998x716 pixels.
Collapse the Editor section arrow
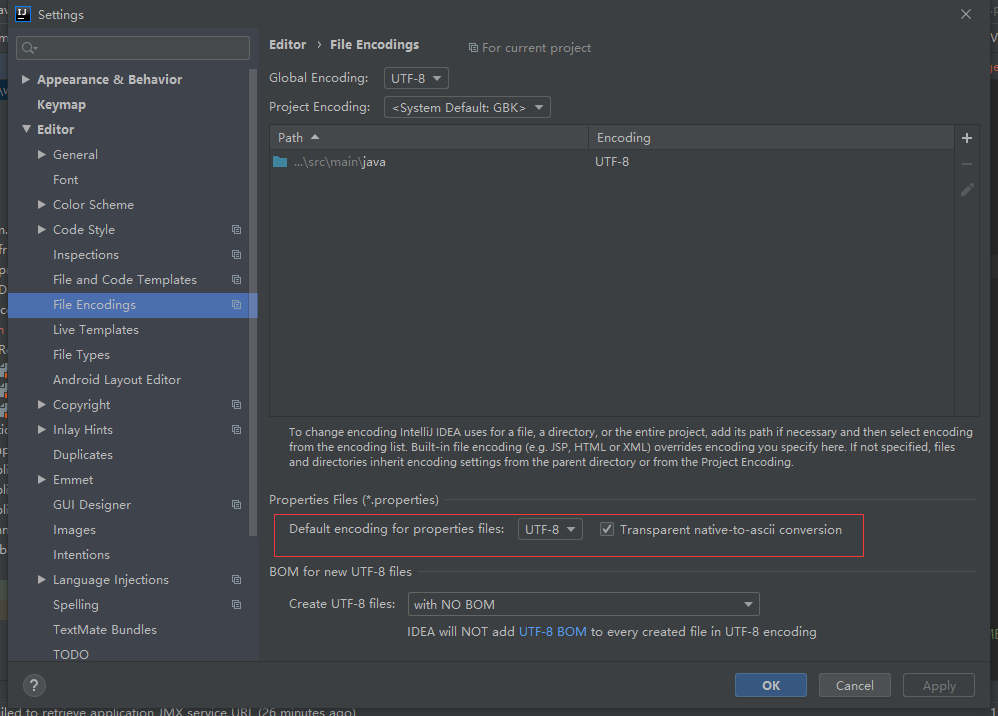(x=26, y=129)
